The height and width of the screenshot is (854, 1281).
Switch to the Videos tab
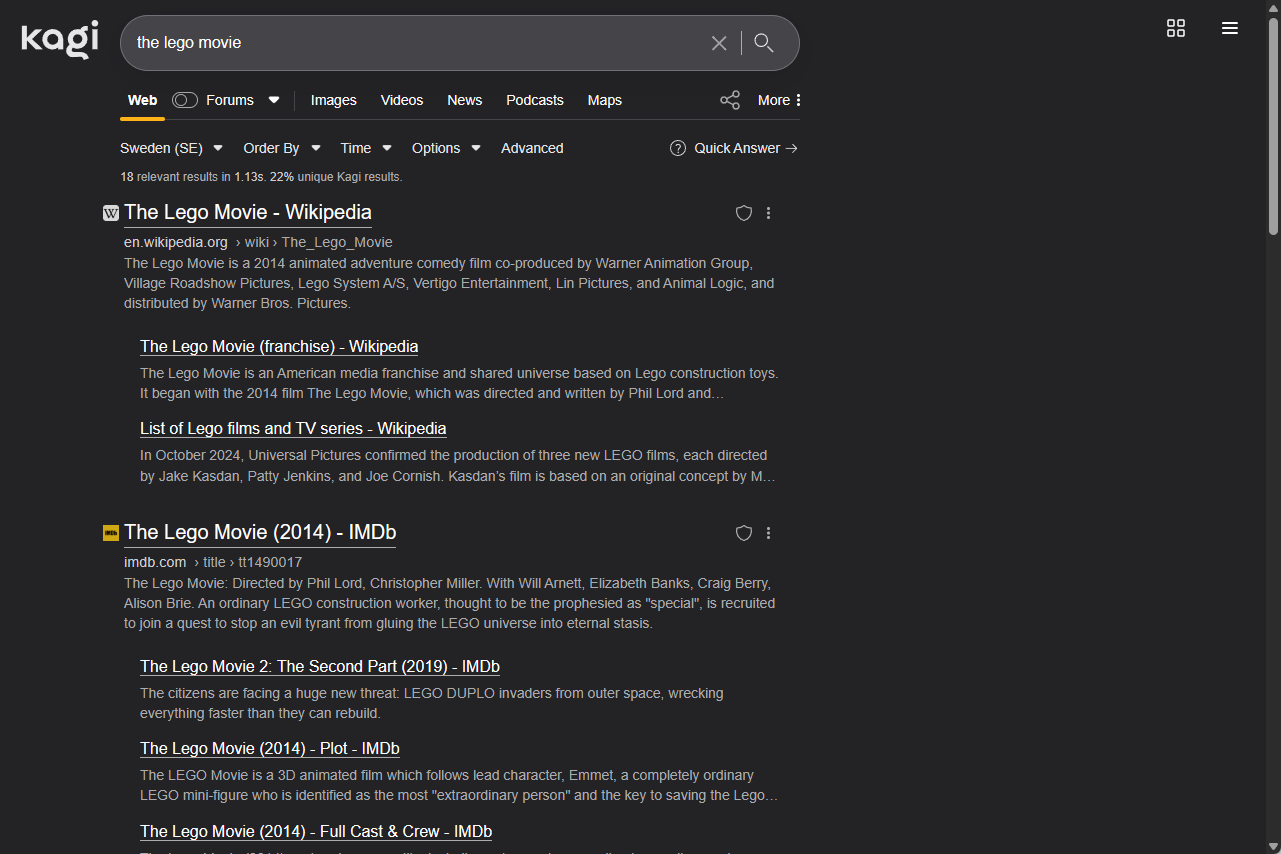click(x=402, y=100)
